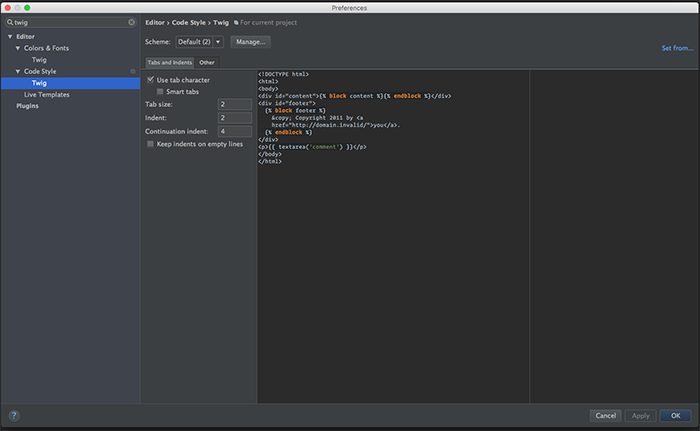Select the Tabs and Indents tab
This screenshot has height=431, width=700.
(x=169, y=62)
